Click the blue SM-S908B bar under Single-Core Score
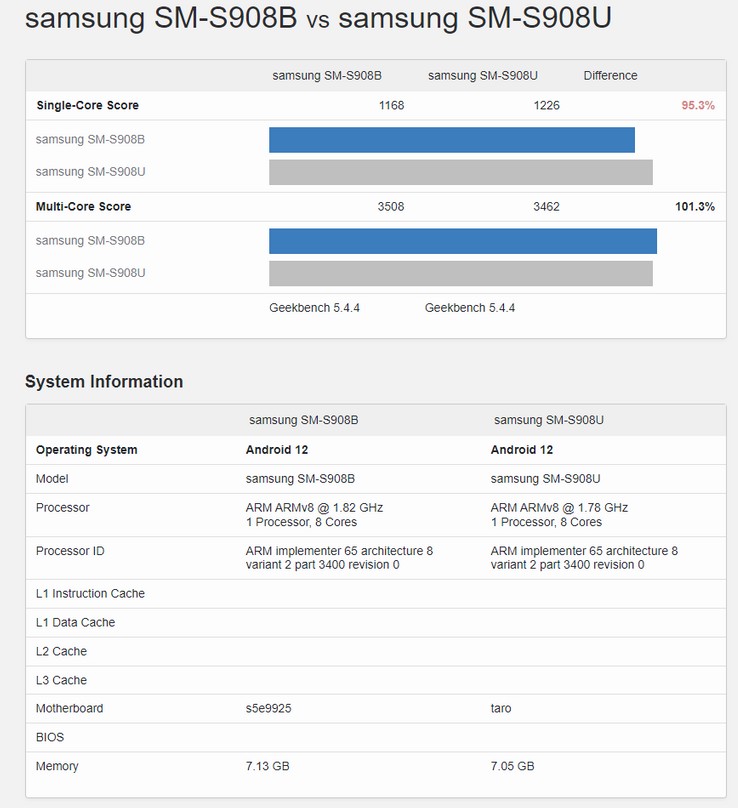 (x=452, y=140)
